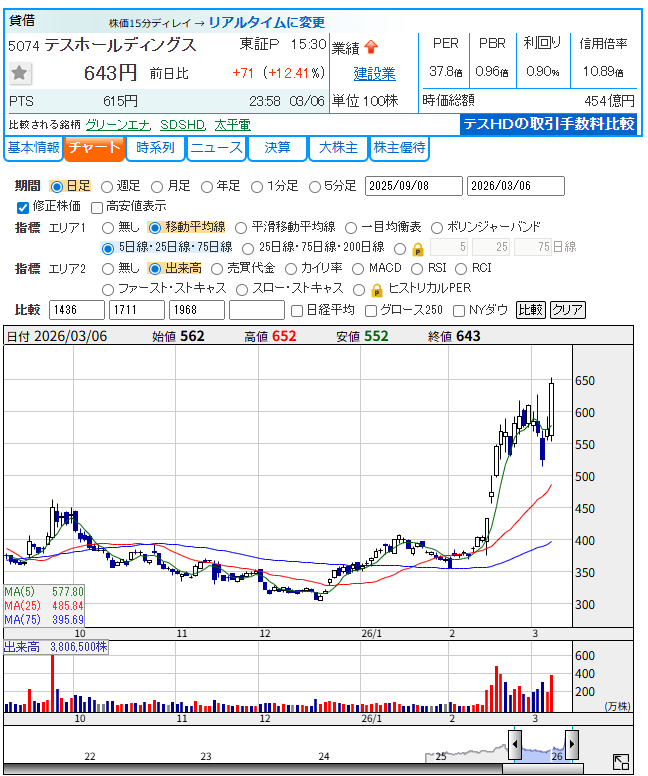Image resolution: width=648 pixels, height=776 pixels.
Task: Select the カイリ率 indicator
Action: coord(291,269)
